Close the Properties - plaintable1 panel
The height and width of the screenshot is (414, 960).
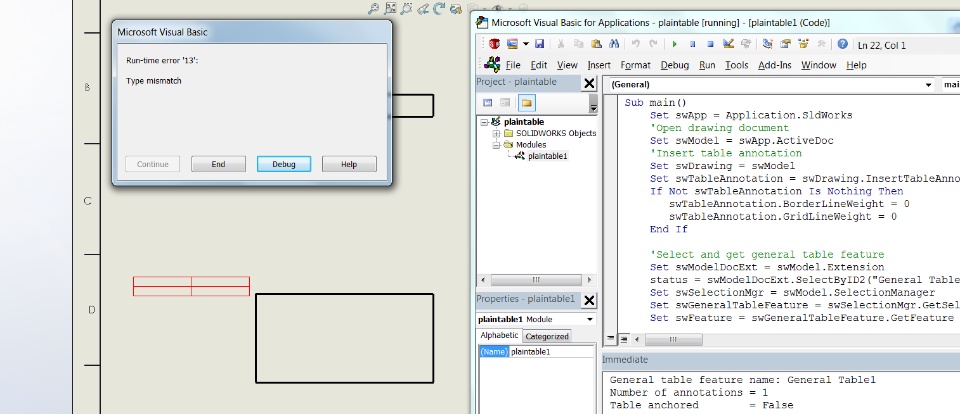coord(588,300)
